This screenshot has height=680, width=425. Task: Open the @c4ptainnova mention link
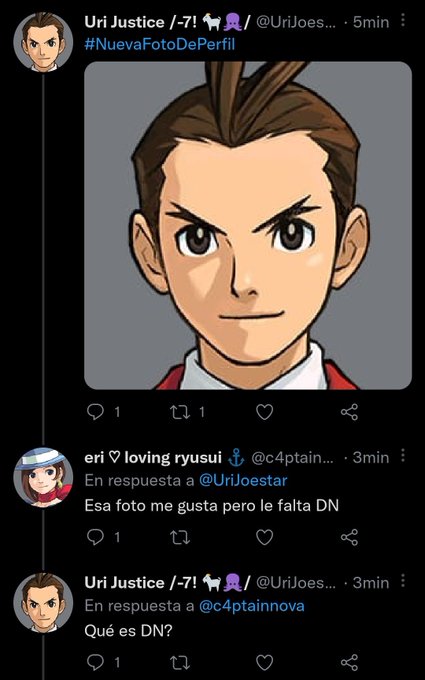252,606
